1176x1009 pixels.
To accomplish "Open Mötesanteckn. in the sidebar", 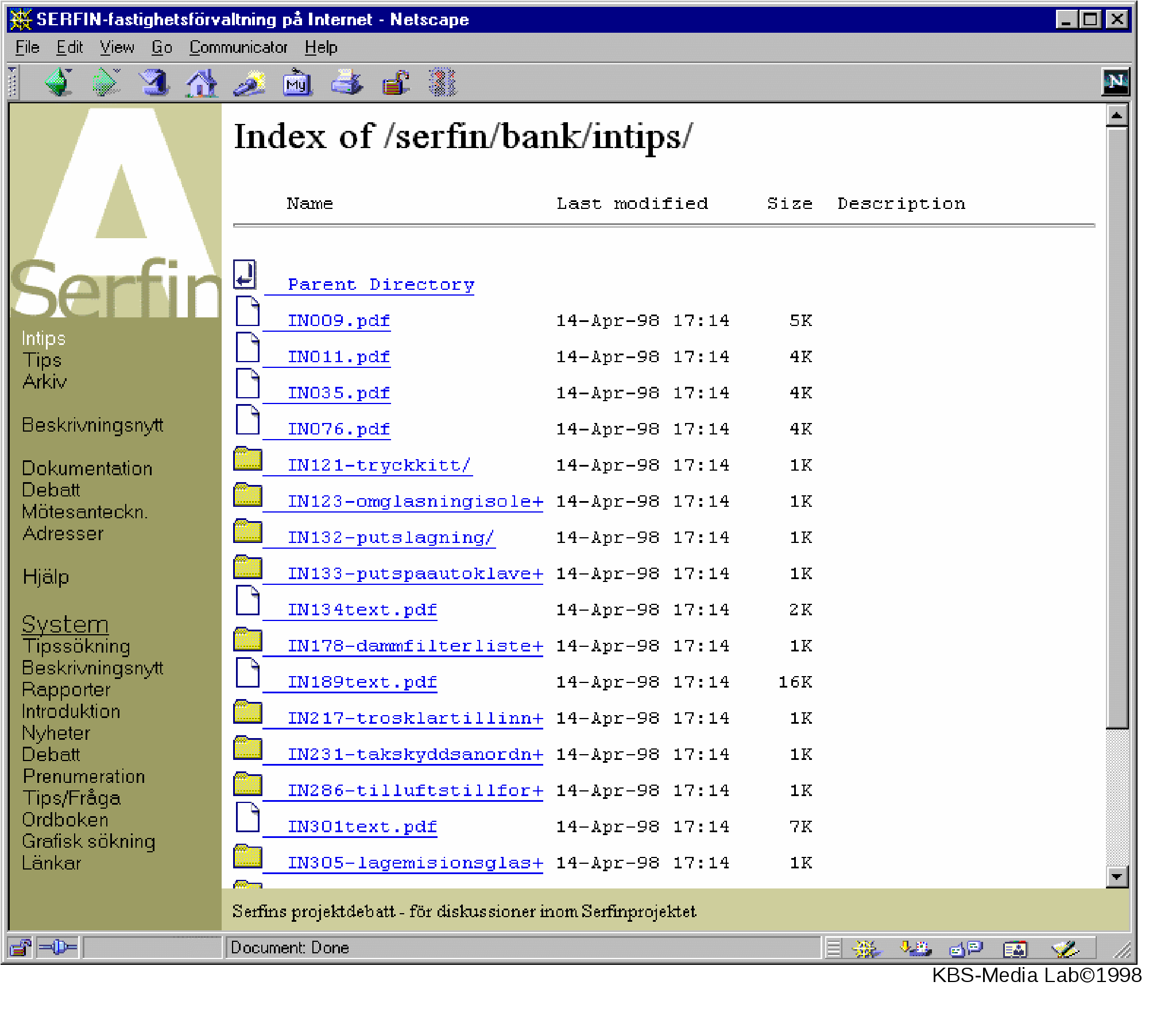I will pos(84,512).
